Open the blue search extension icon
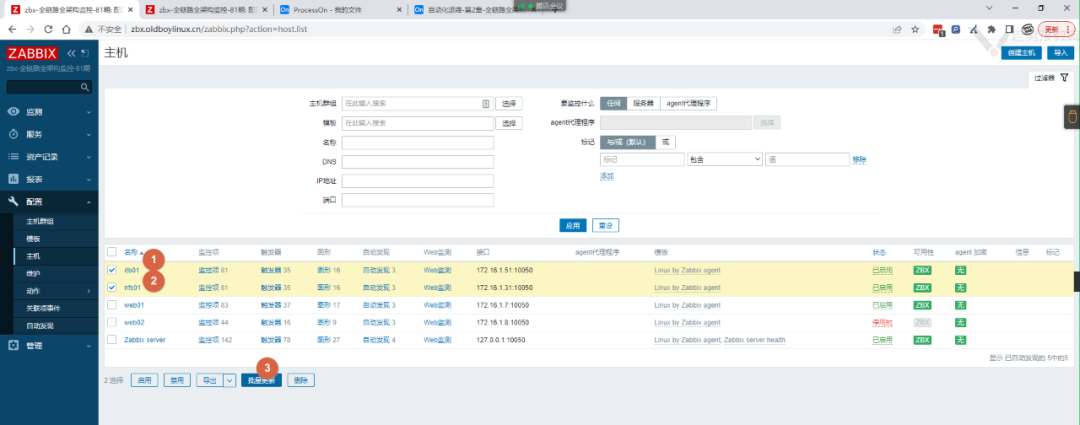This screenshot has height=425, width=1080. click(x=956, y=30)
